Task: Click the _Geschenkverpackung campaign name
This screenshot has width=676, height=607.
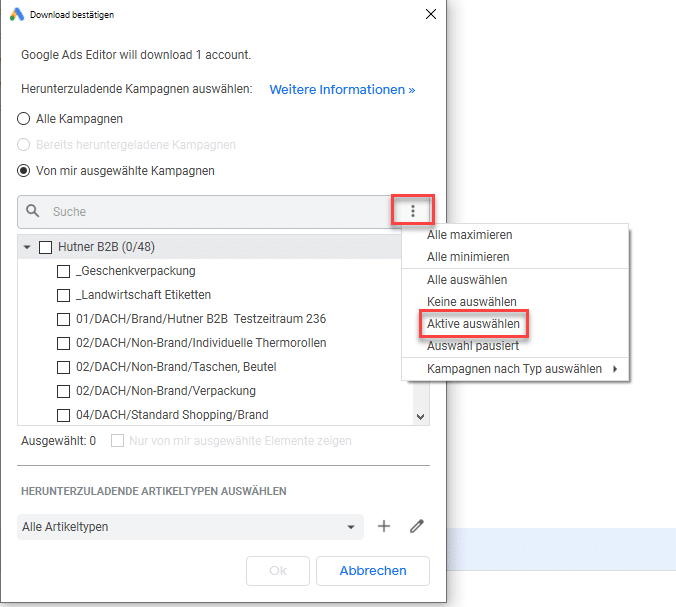Action: pos(136,271)
